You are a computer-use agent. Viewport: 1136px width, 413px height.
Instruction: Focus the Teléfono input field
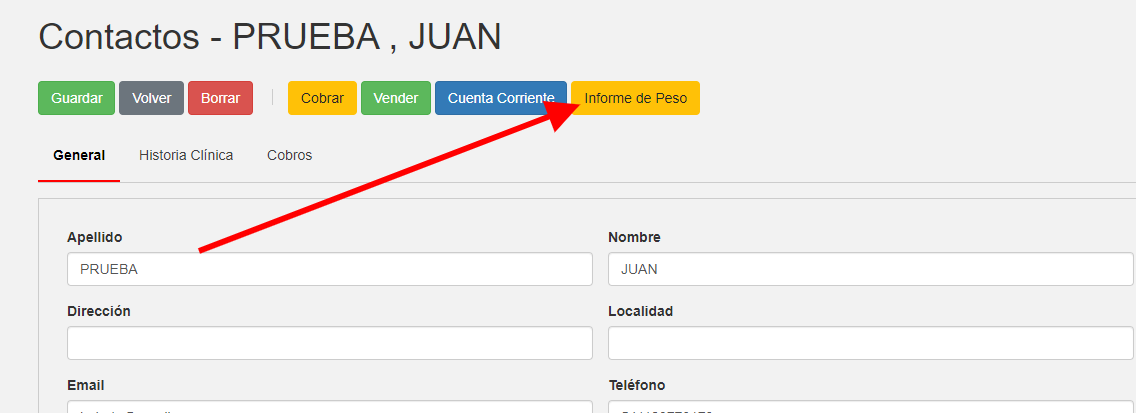point(870,407)
